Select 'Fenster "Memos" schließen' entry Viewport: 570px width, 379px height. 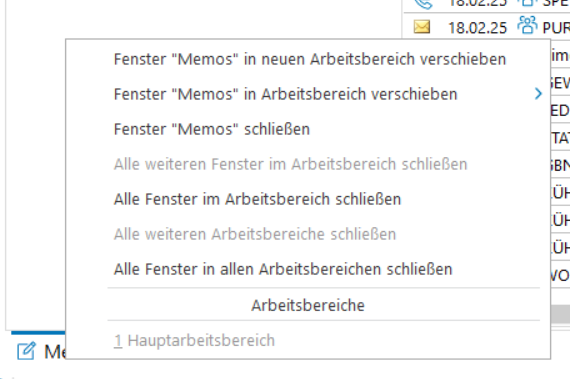pos(212,129)
